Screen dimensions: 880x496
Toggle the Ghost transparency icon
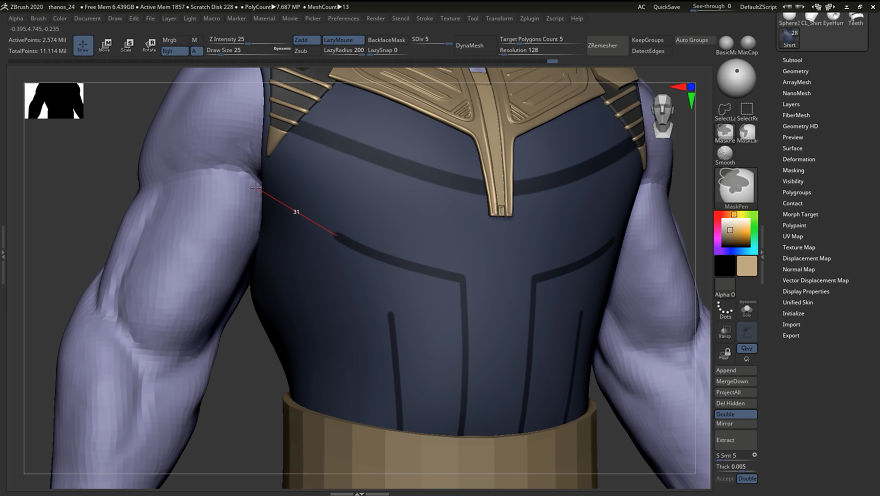(747, 332)
